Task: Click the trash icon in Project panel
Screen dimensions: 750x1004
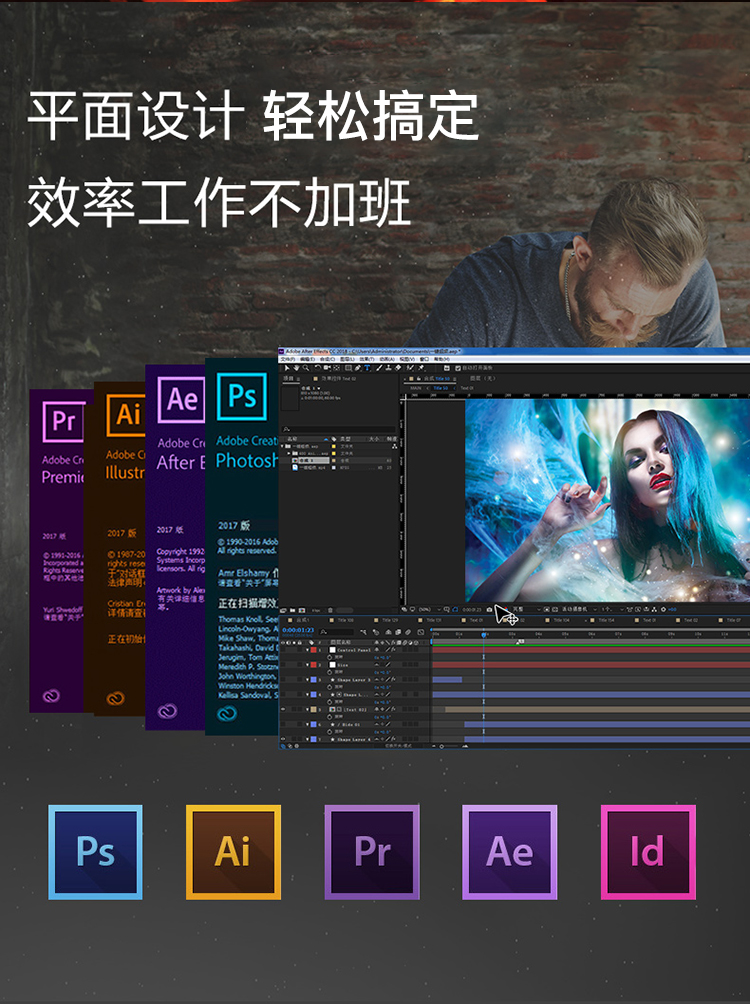Action: click(x=330, y=610)
